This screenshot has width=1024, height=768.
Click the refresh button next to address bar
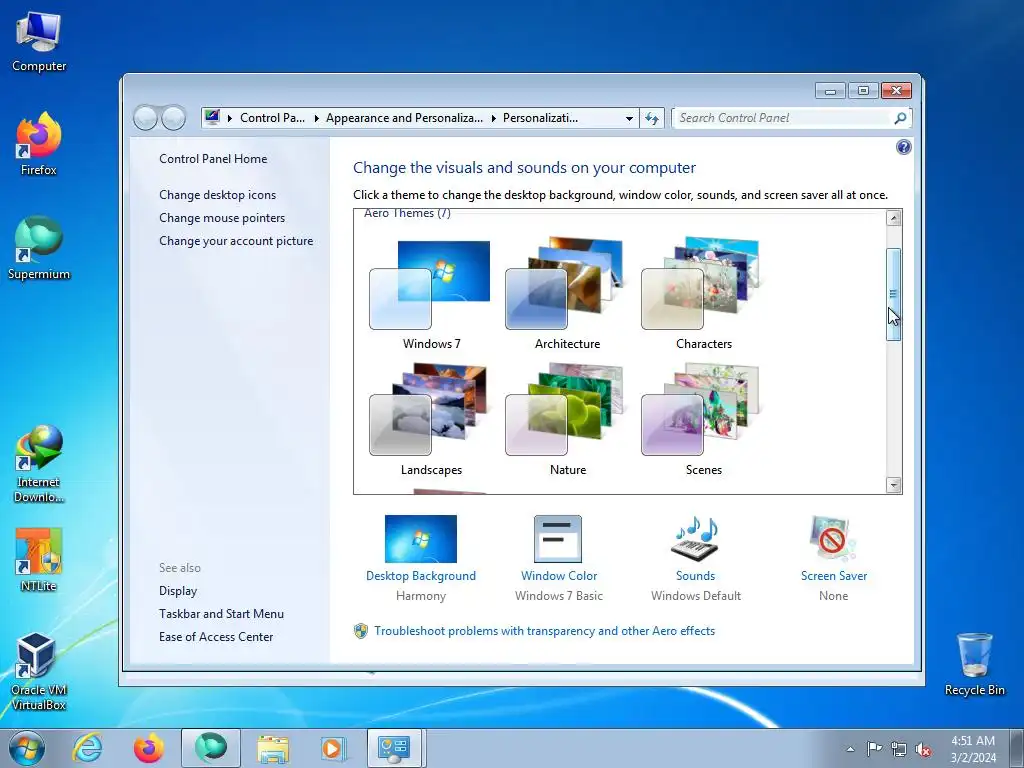pyautogui.click(x=652, y=118)
